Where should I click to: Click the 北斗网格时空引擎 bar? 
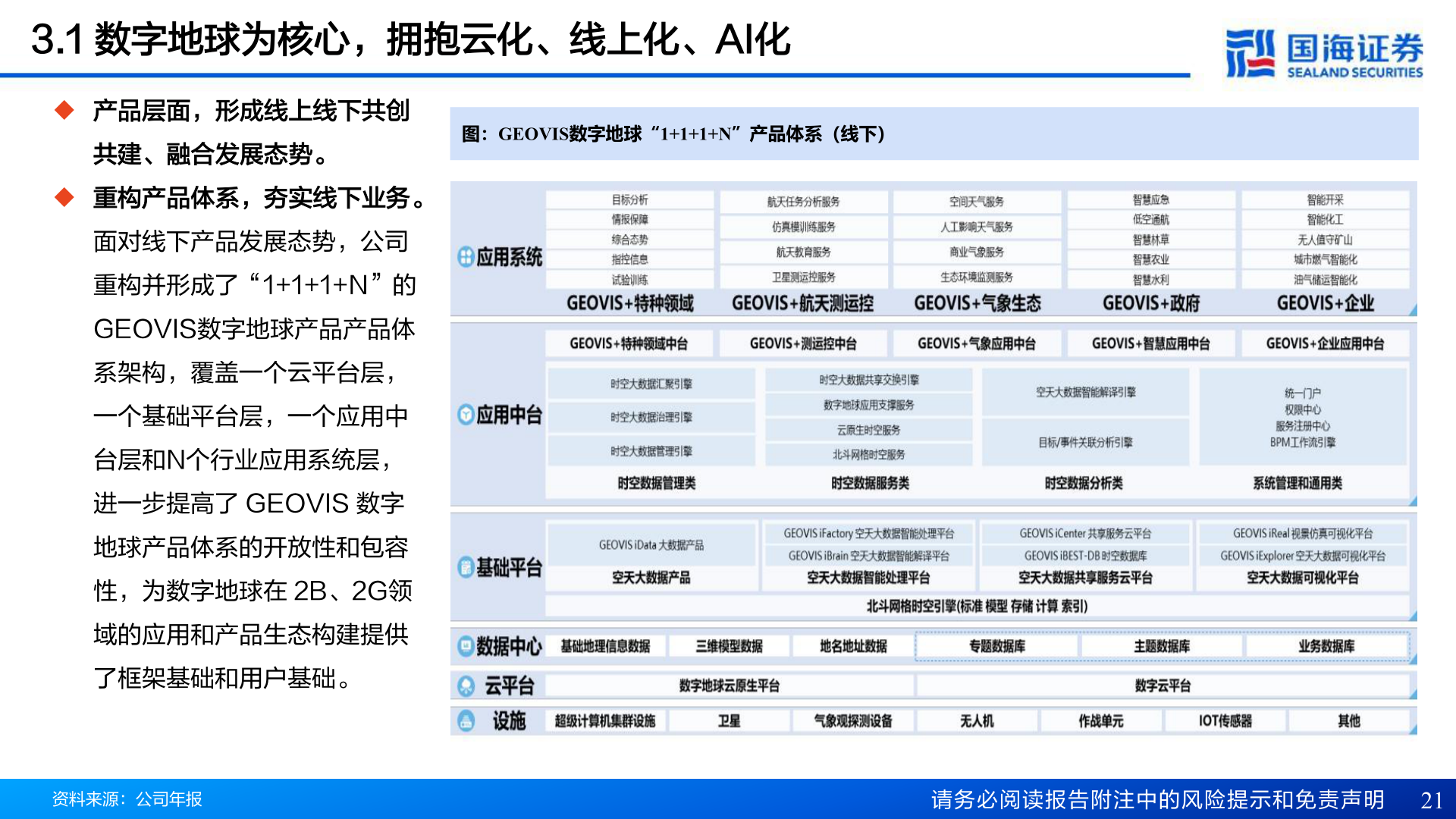(x=977, y=606)
